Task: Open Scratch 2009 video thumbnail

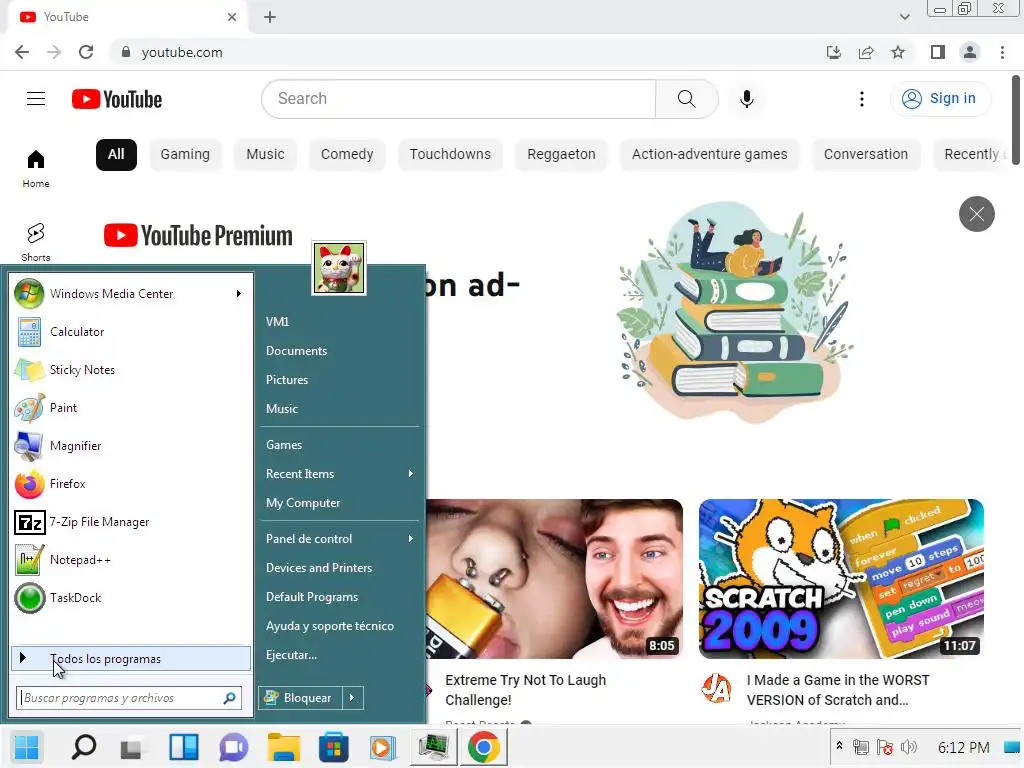Action: click(841, 579)
